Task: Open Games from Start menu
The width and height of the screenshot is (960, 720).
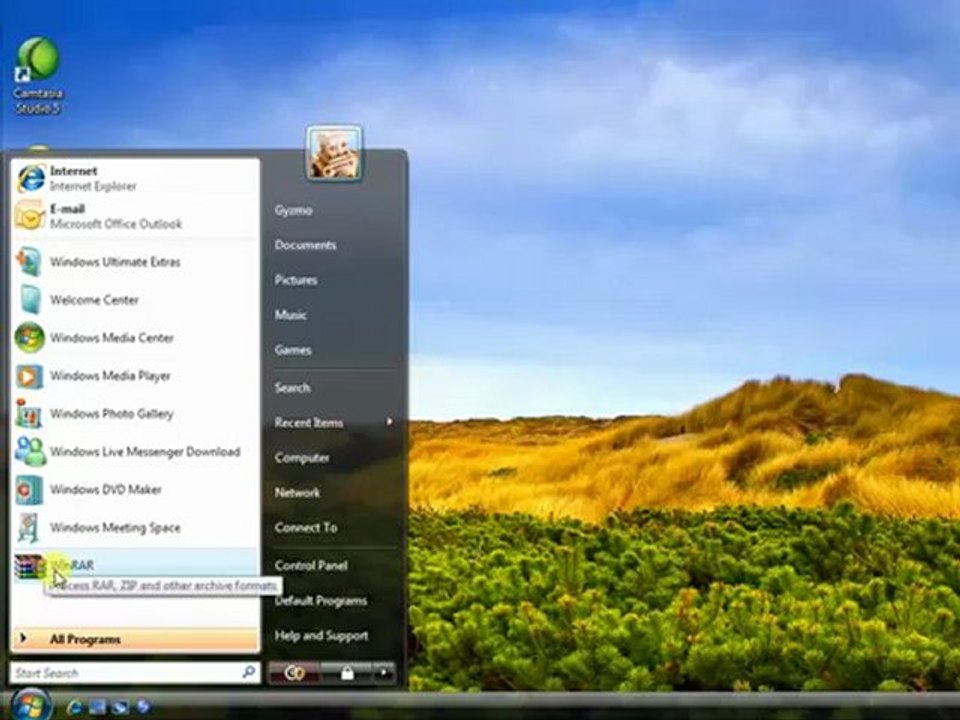Action: (293, 350)
